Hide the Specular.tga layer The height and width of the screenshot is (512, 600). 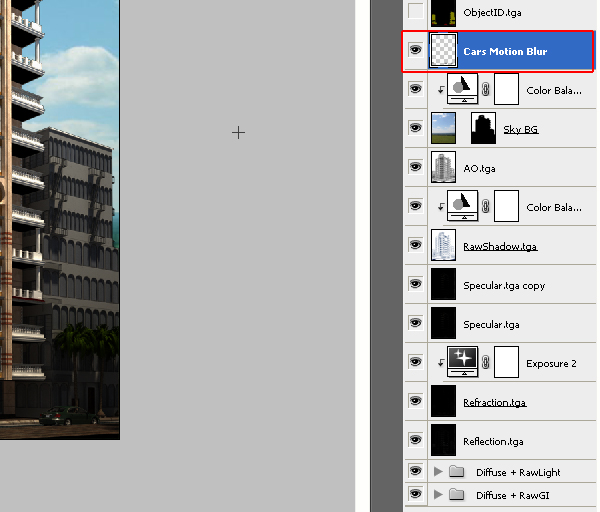coord(416,323)
